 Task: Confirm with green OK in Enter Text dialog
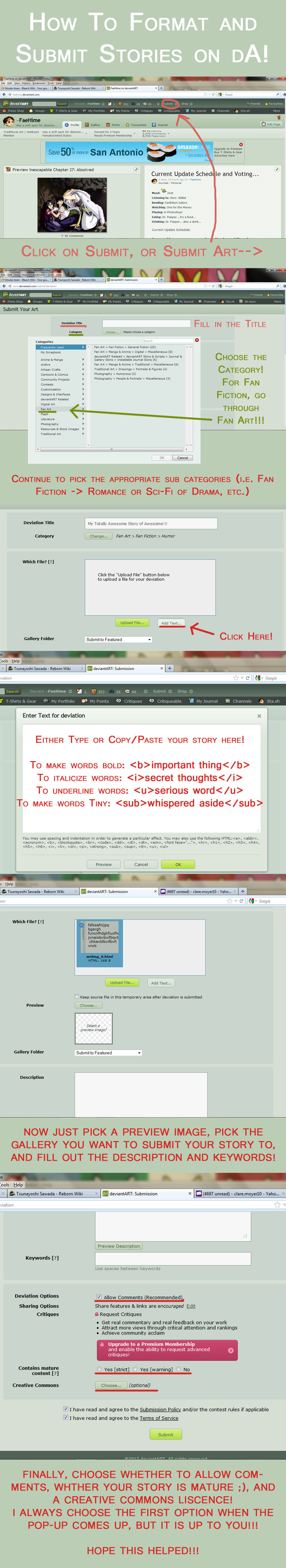point(178,864)
